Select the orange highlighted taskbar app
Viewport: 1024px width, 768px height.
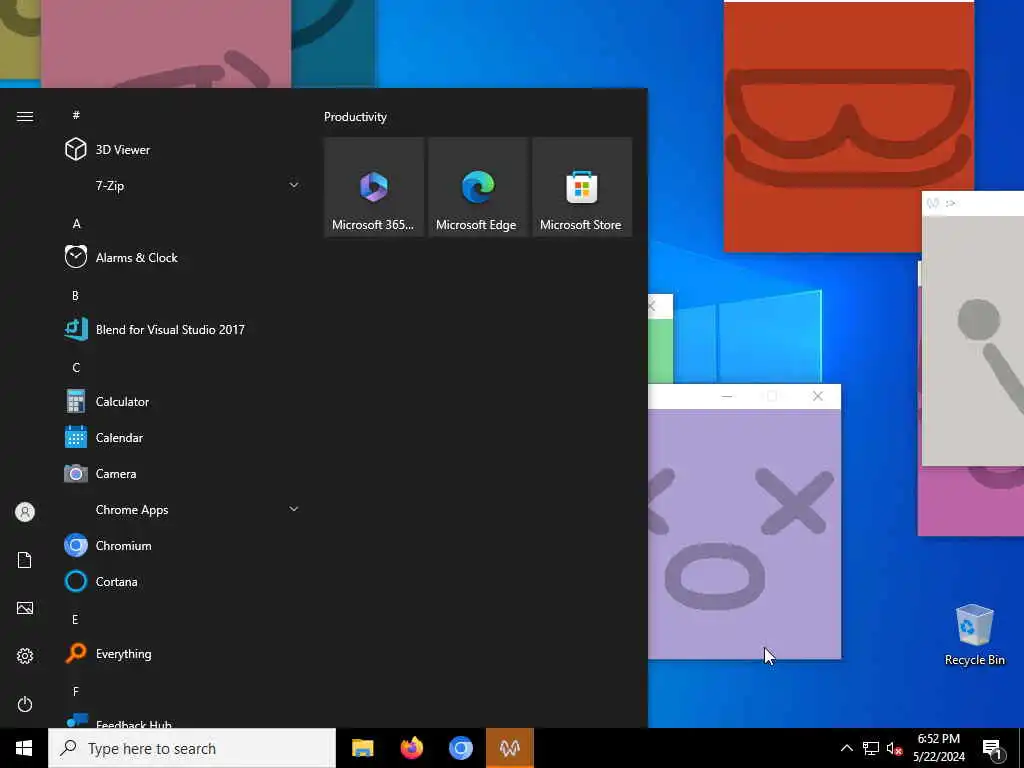(x=509, y=748)
